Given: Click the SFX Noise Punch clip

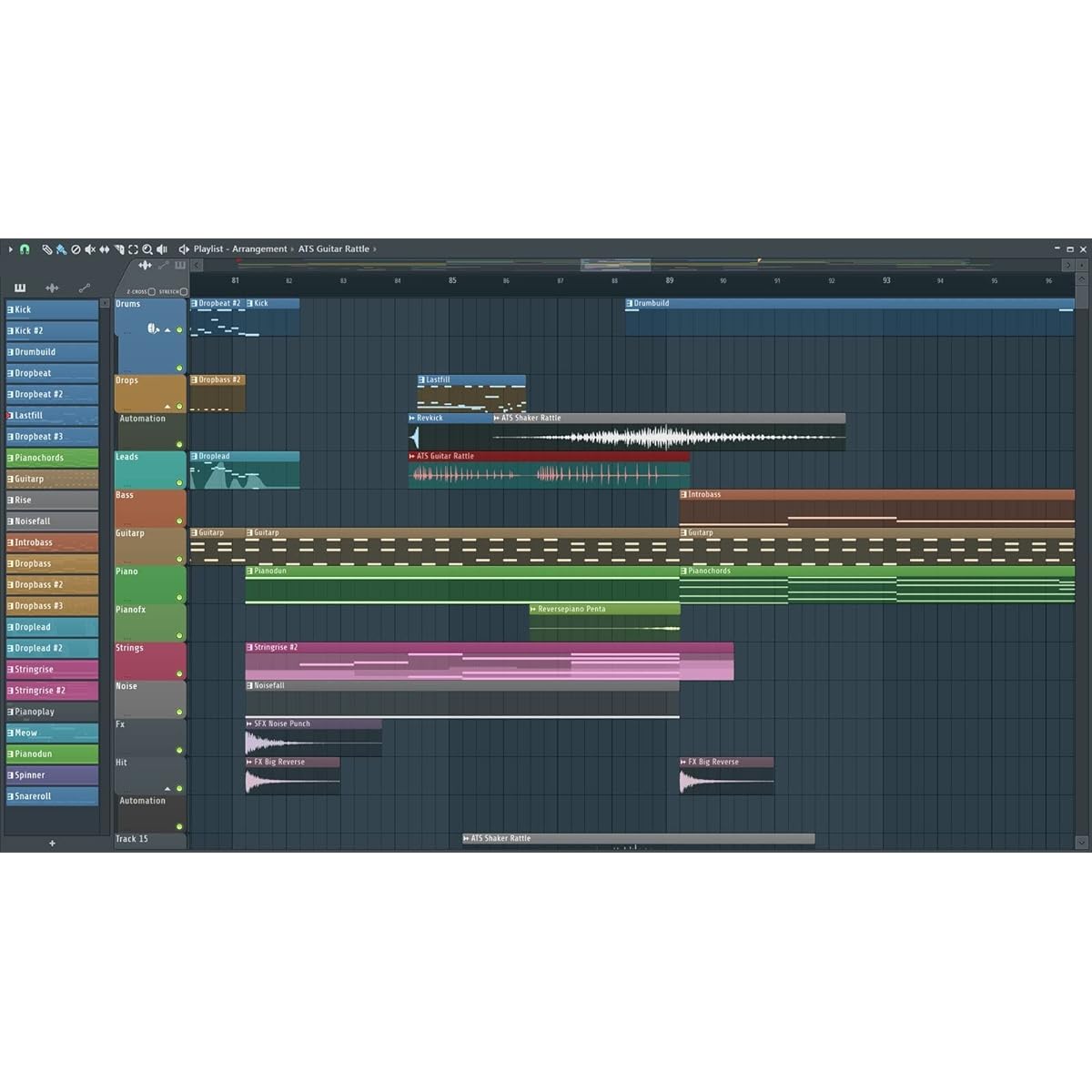Looking at the screenshot, I should (313, 738).
